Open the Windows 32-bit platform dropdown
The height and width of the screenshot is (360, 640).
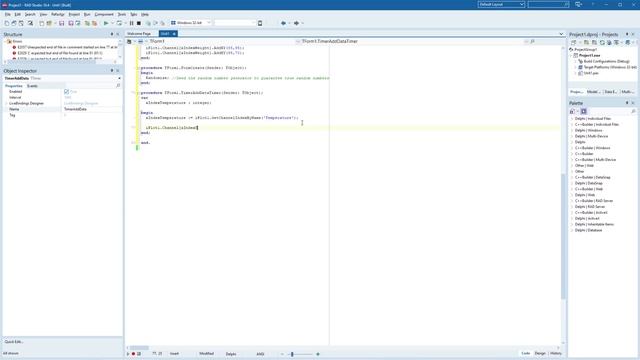coord(209,23)
